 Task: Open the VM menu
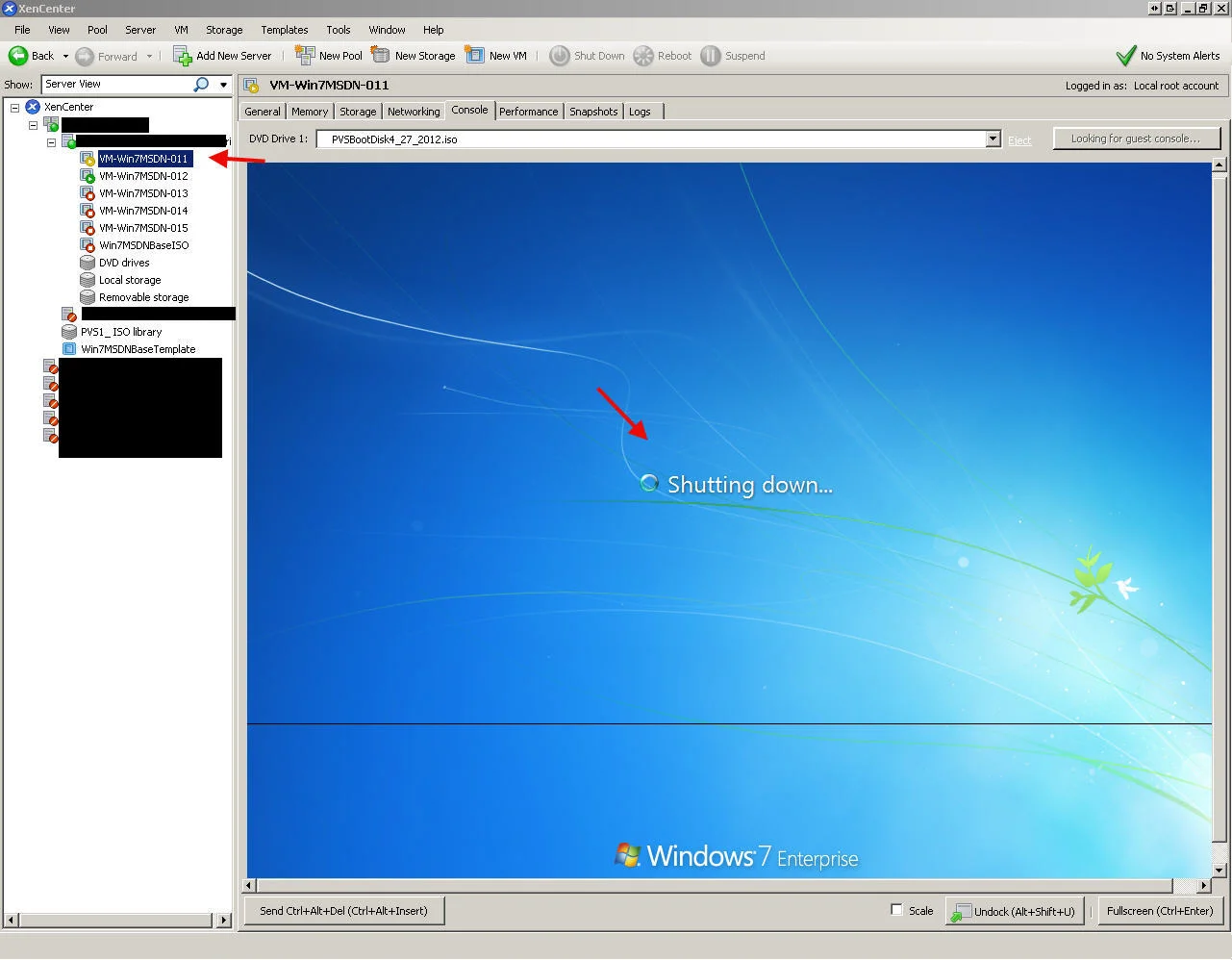coord(181,30)
